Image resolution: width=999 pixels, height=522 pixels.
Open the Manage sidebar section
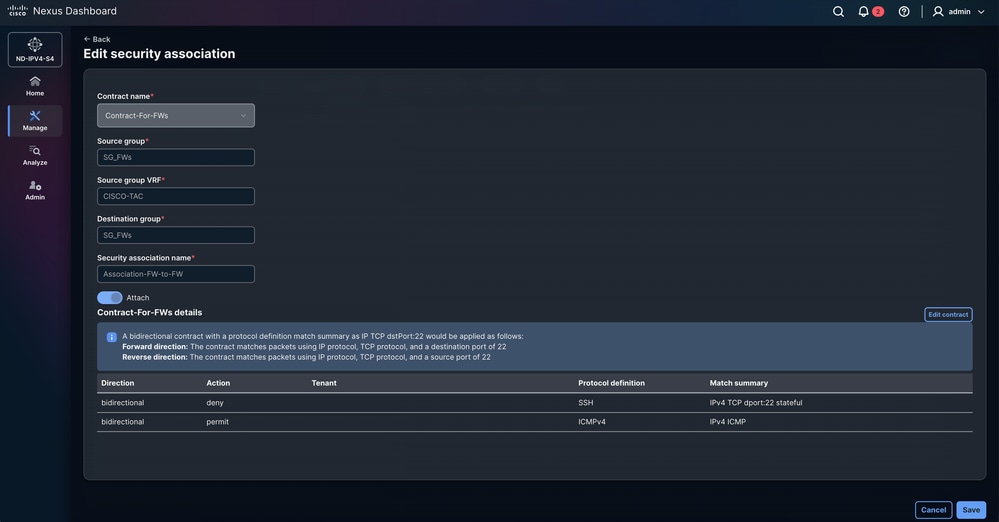coord(35,120)
